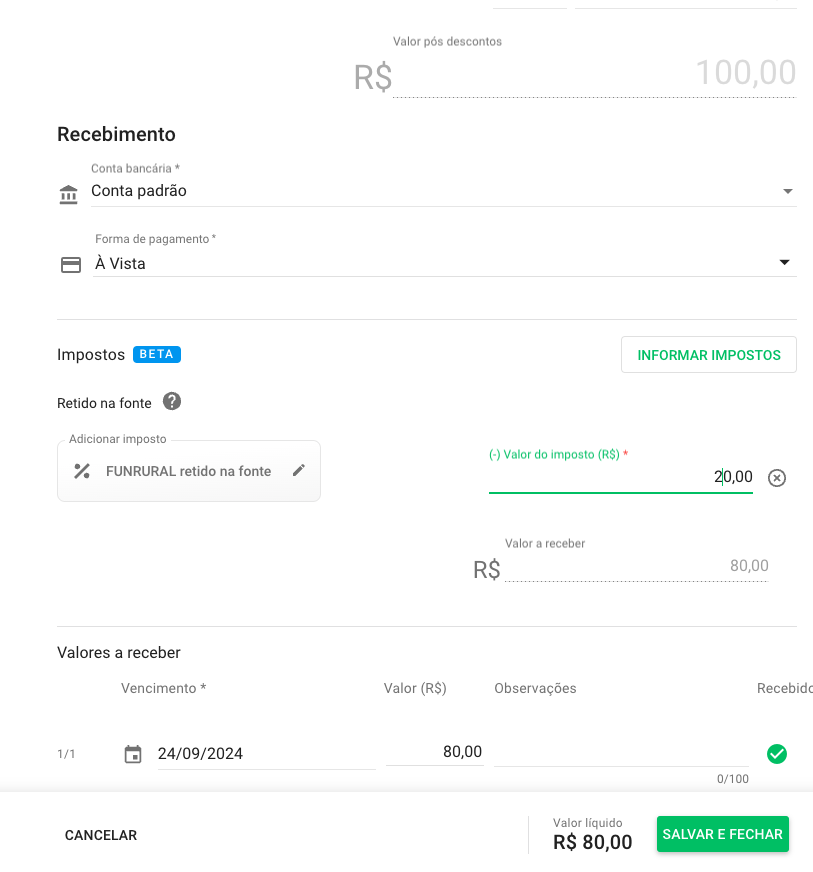Click the Observações text field
This screenshot has height=872, width=813.
tap(620, 753)
